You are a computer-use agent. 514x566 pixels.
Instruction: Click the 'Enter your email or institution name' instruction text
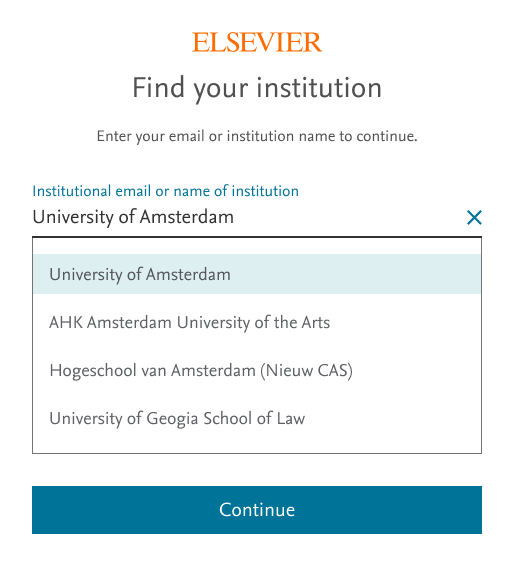click(257, 136)
